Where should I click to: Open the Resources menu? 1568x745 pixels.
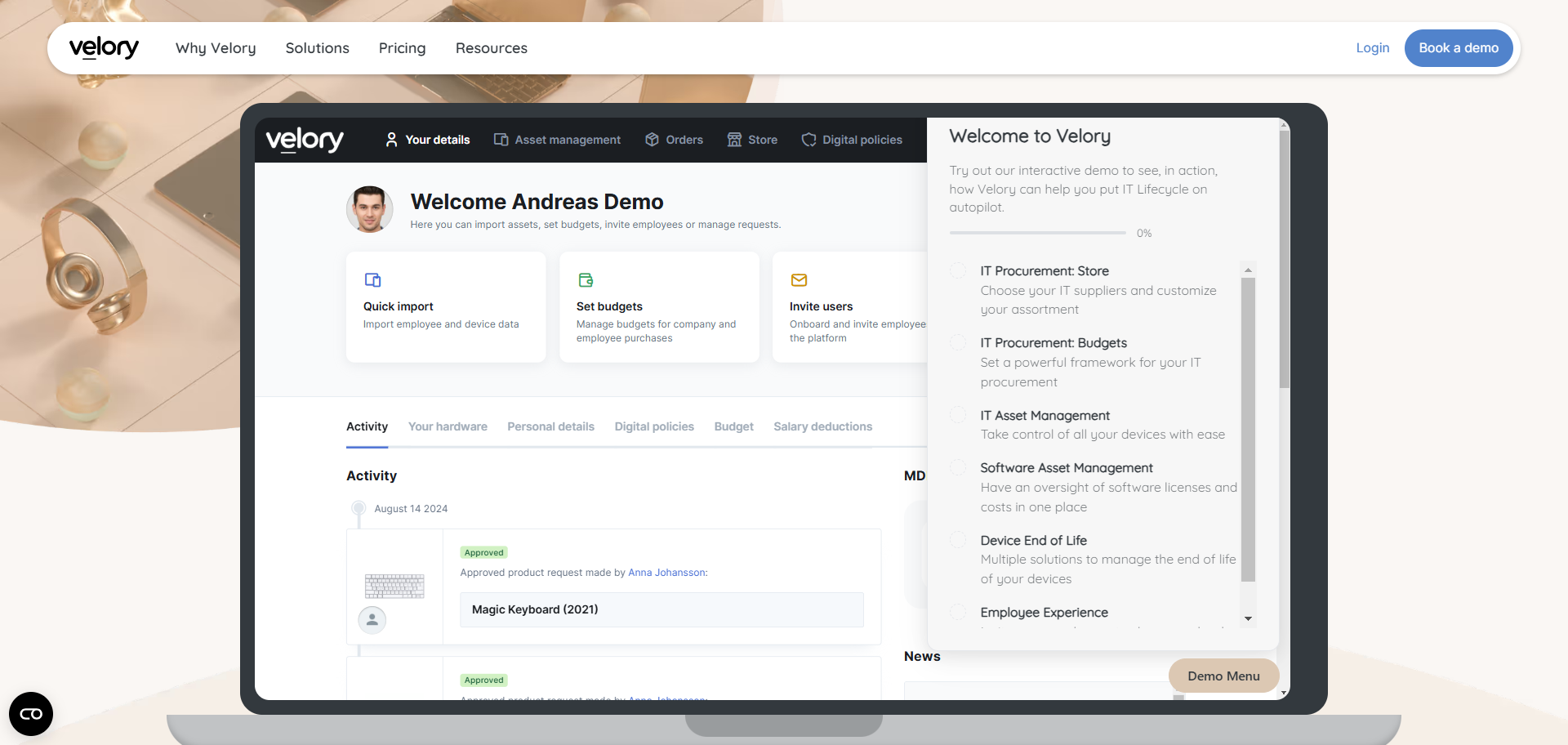pos(492,48)
